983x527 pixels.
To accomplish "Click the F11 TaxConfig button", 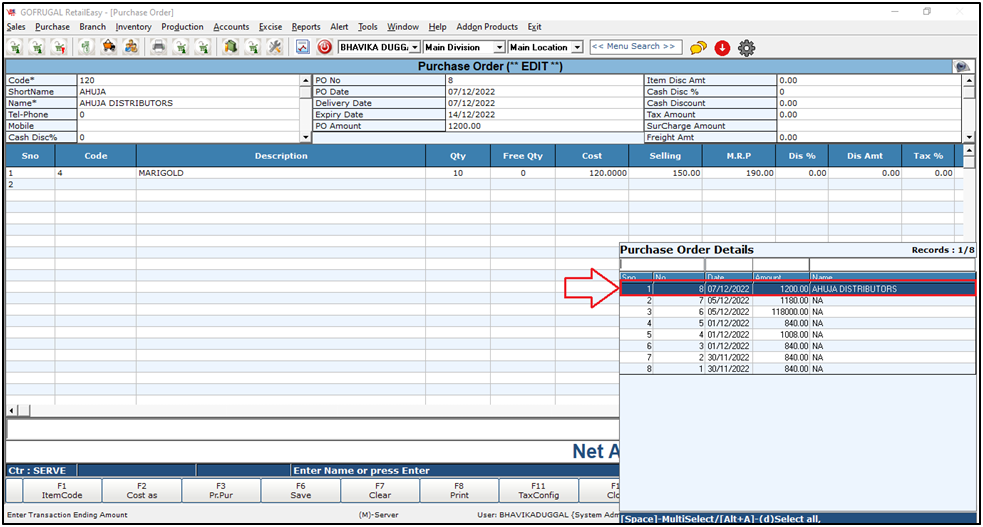I will click(538, 490).
